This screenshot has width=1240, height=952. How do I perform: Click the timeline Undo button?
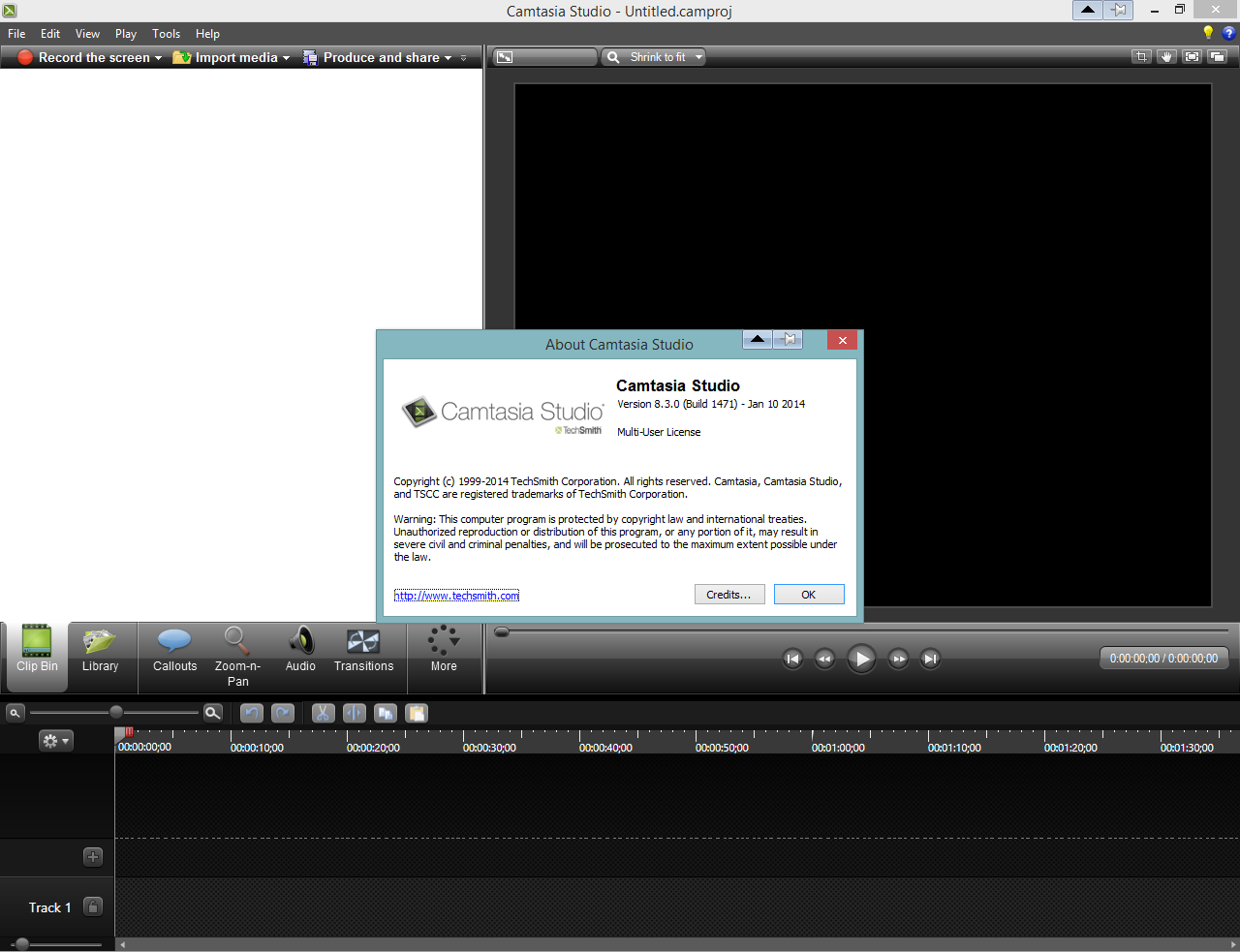(x=251, y=713)
